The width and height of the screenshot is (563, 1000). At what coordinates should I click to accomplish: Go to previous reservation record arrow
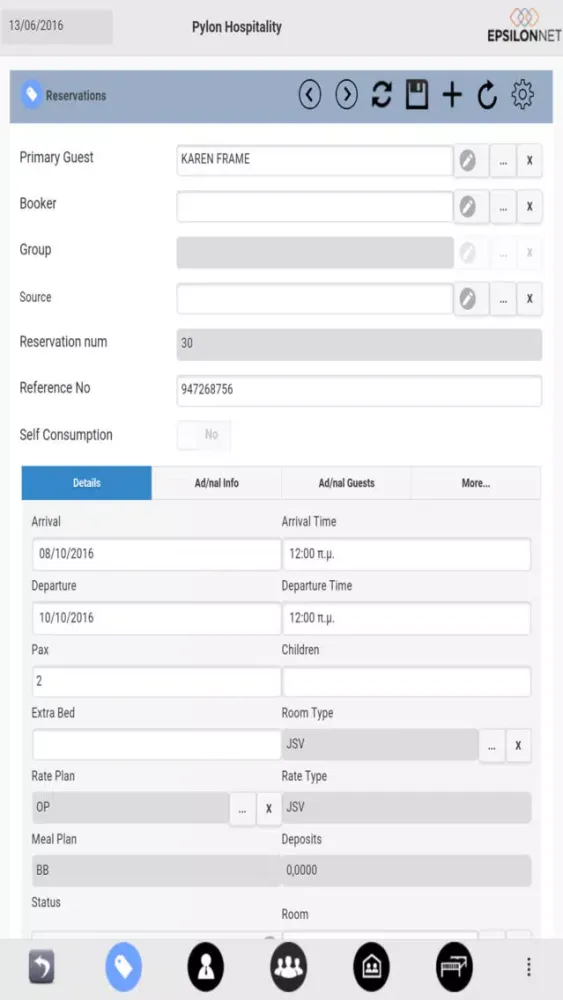click(x=310, y=95)
